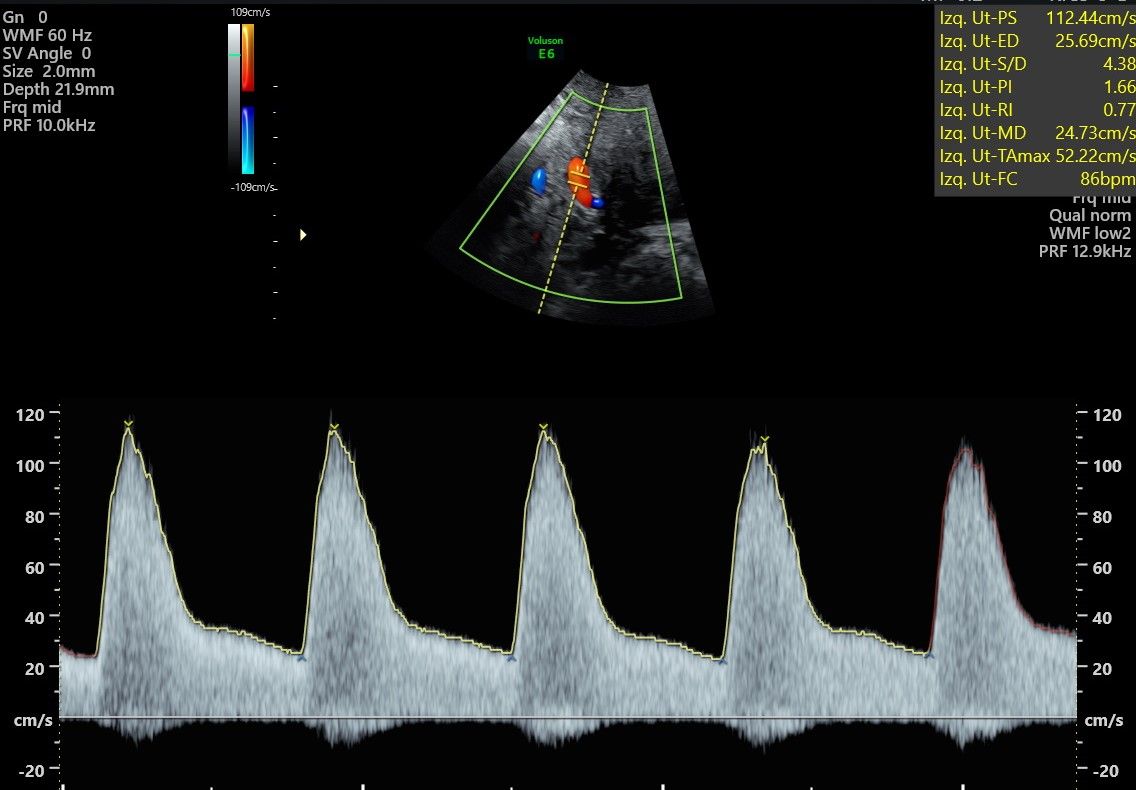Select the Izq. Ut-PS measurement row
The width and height of the screenshot is (1136, 790).
pos(1037,18)
